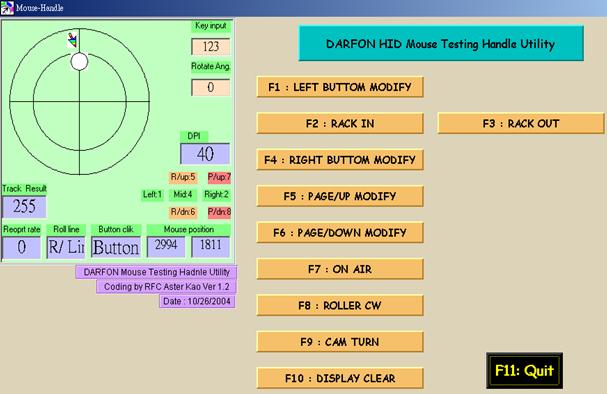This screenshot has height=394, width=607.
Task: Click F3 : RACK OUT button
Action: coord(521,123)
